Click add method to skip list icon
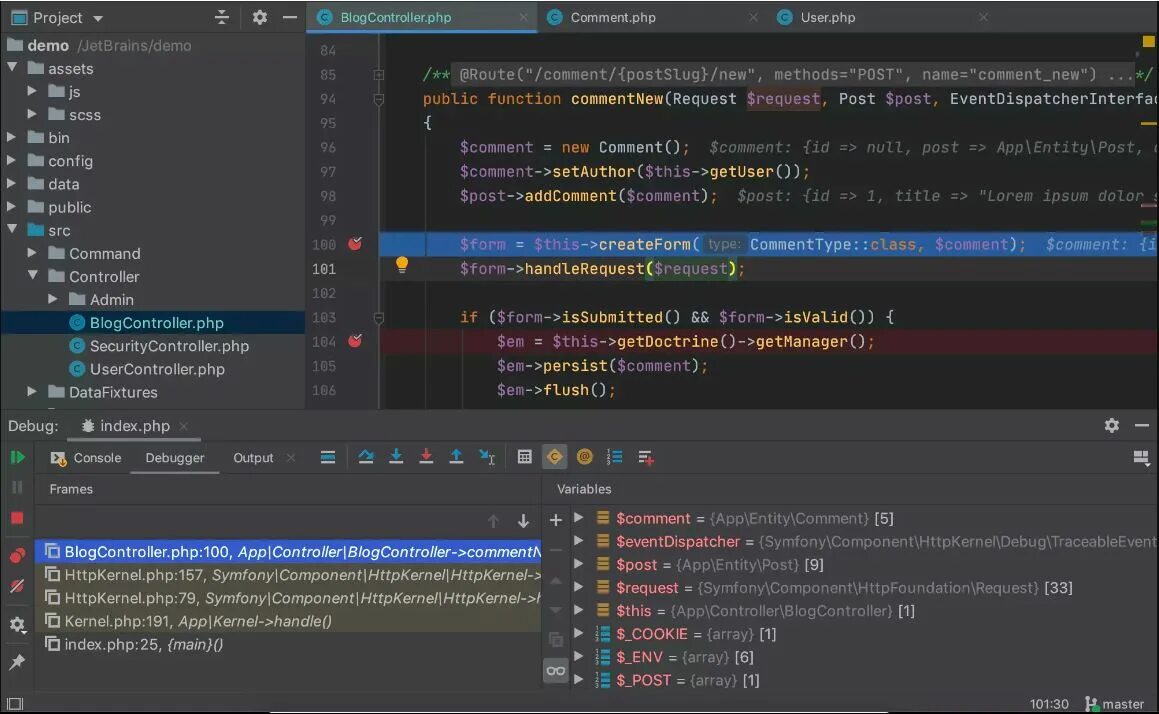 pyautogui.click(x=645, y=458)
